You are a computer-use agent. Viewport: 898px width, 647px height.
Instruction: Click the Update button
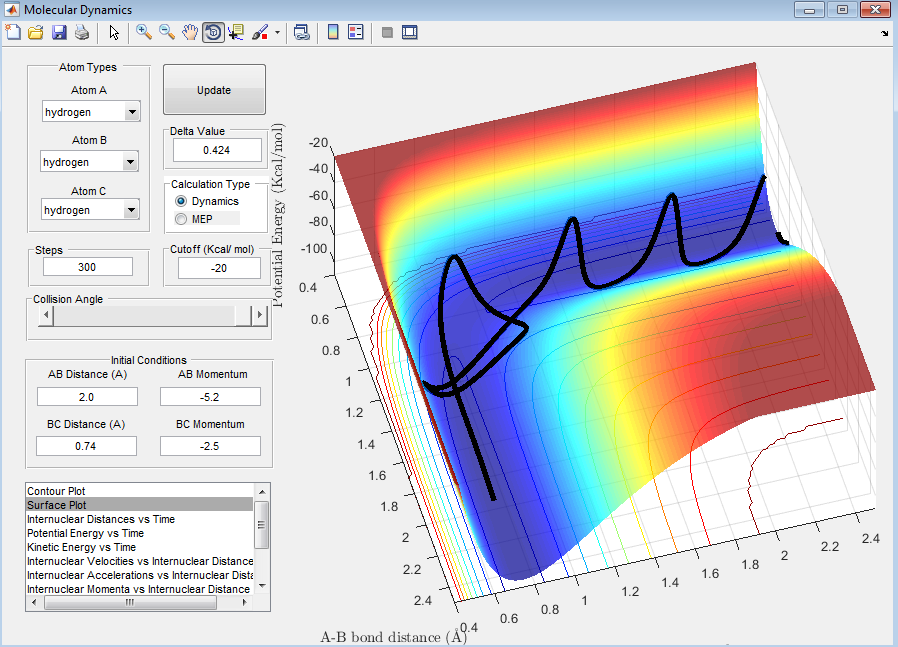coord(214,90)
